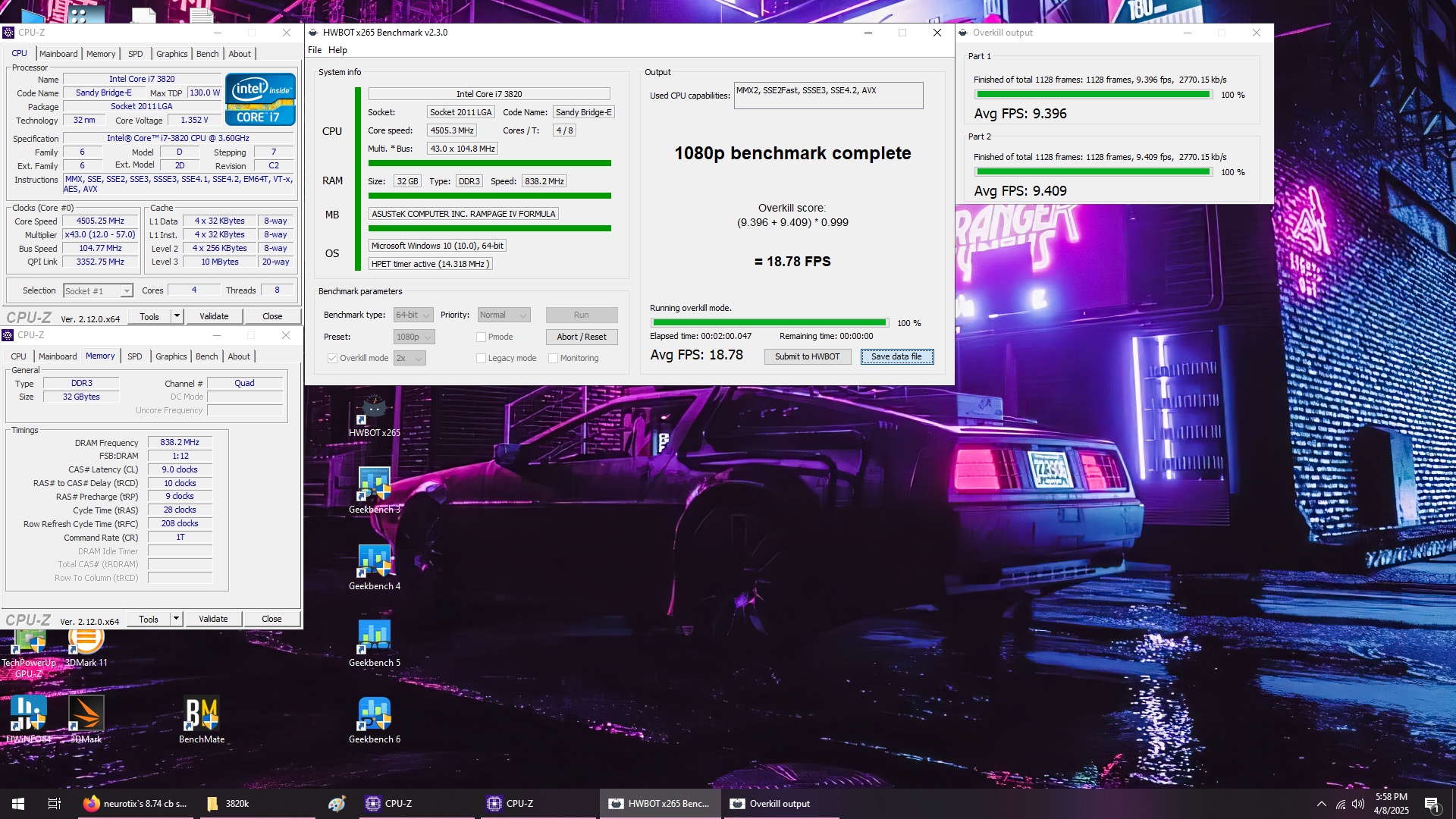Click Validate in bottom CPU-Z window

click(213, 619)
